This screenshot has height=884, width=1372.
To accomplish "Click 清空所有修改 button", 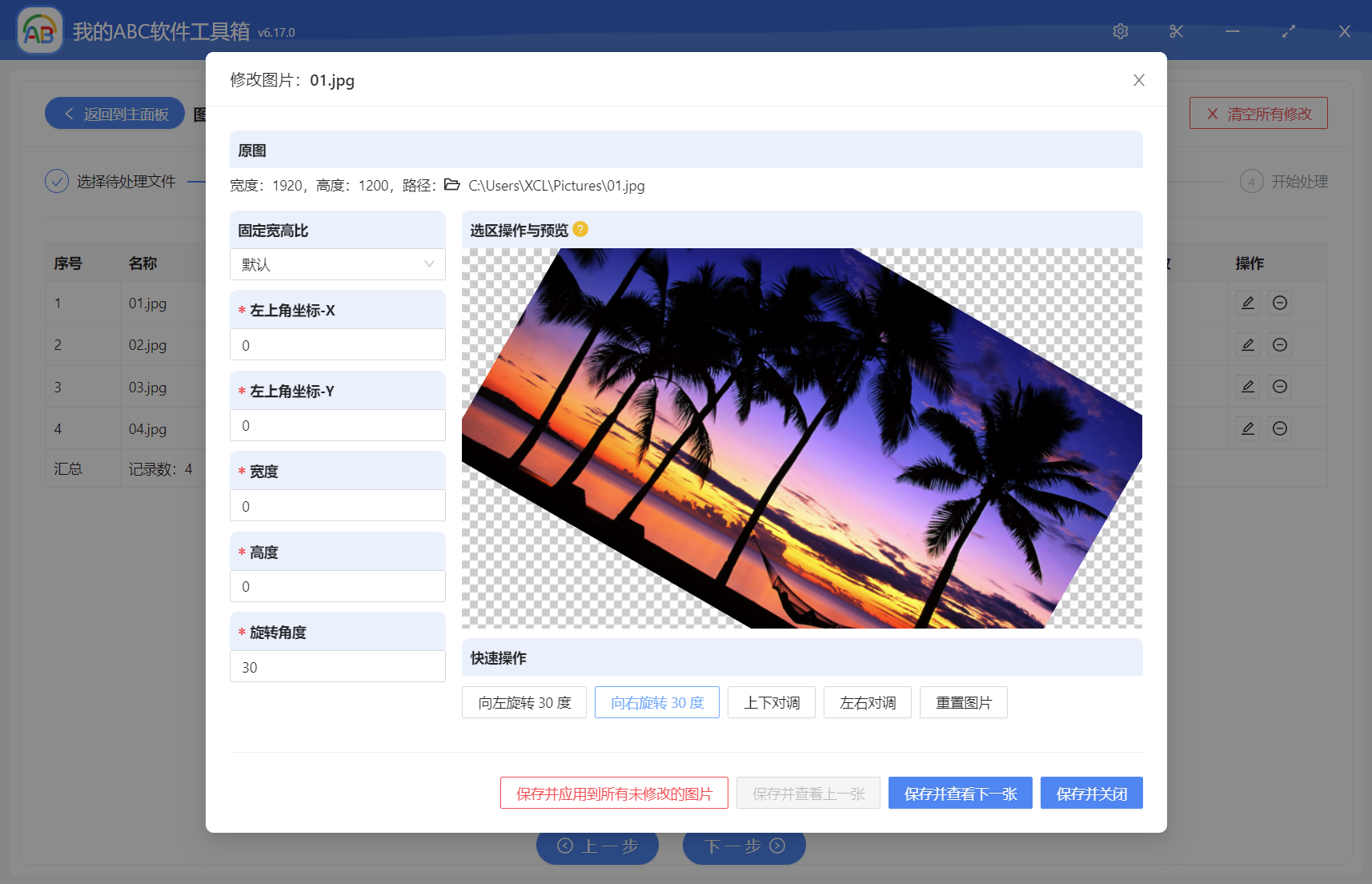I will tap(1258, 114).
